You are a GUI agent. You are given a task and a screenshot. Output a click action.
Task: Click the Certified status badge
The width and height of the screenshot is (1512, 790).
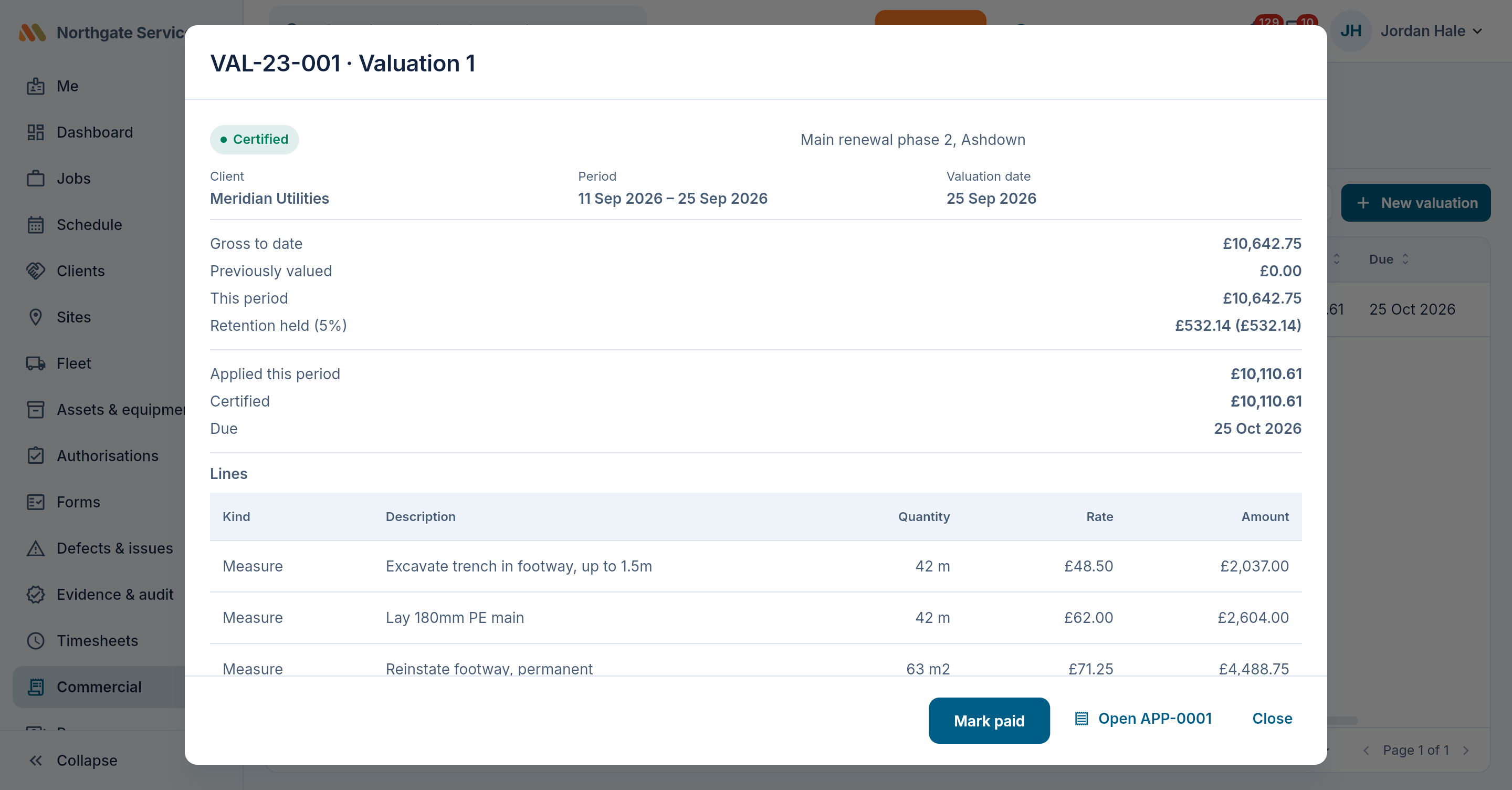(254, 140)
